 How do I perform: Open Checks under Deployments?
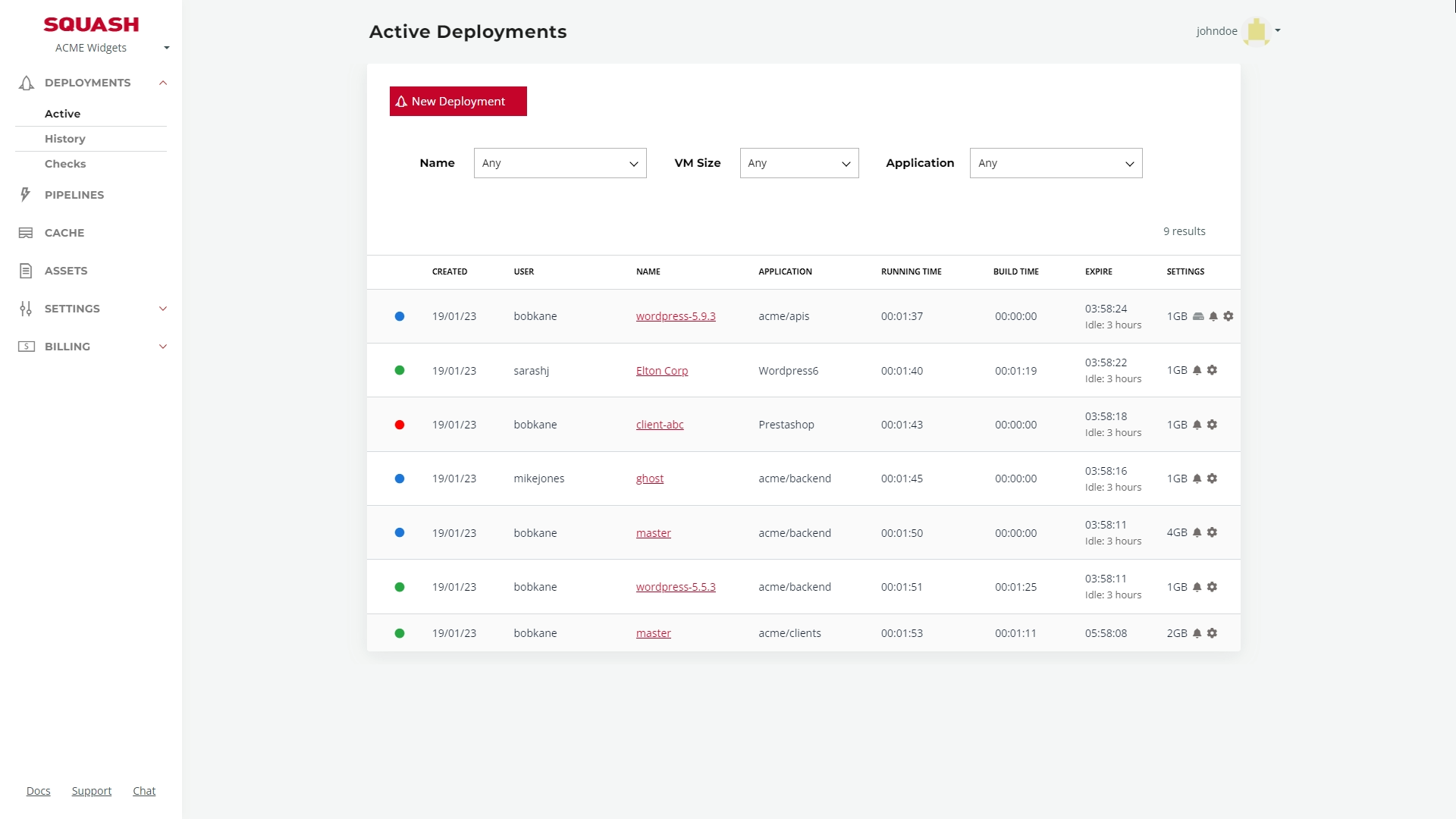[65, 164]
